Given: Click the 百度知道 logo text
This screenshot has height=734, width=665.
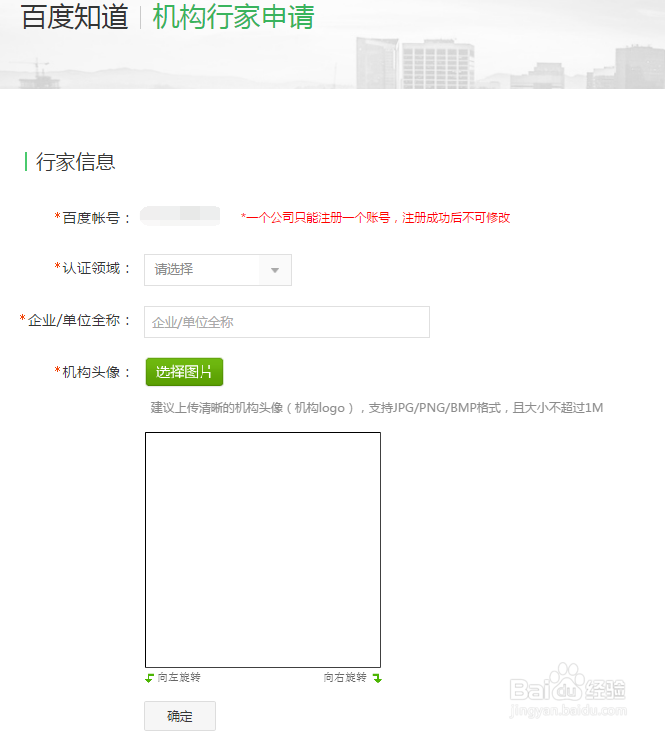Looking at the screenshot, I should click(x=74, y=17).
